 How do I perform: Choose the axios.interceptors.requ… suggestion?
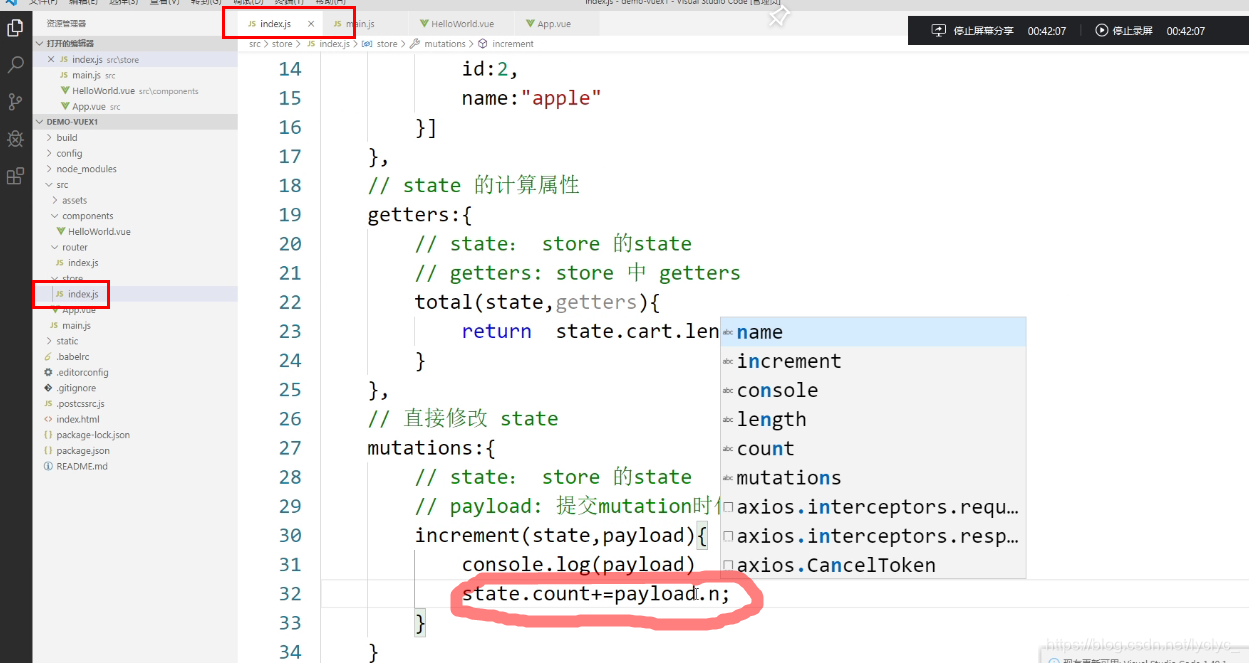873,507
